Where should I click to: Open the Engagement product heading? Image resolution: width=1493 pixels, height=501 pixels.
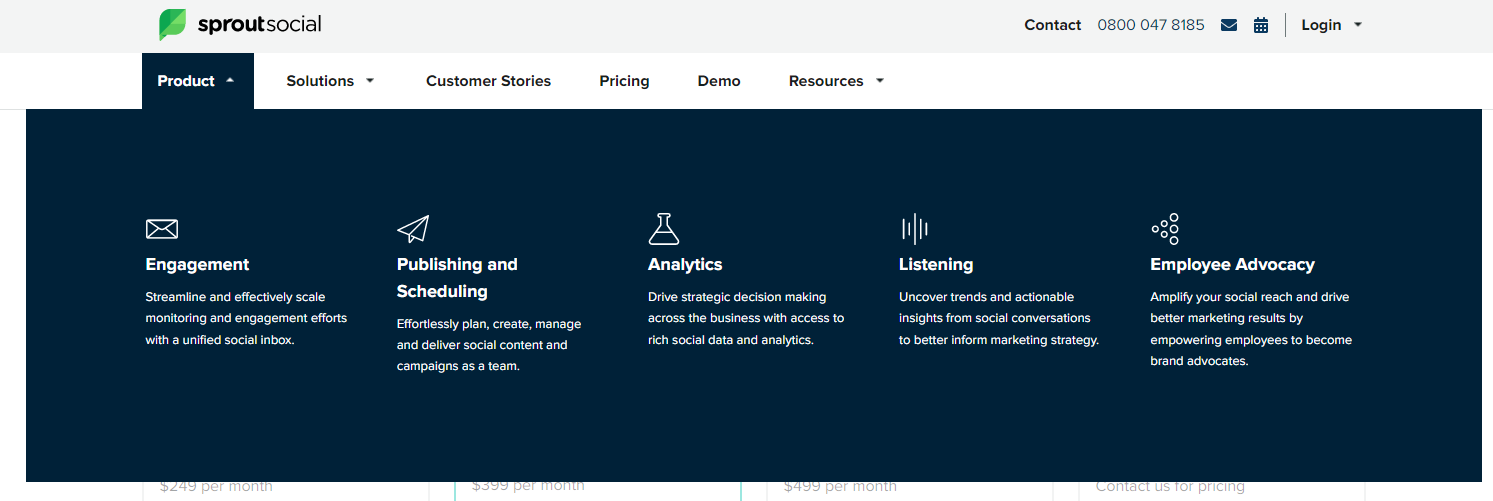point(197,264)
